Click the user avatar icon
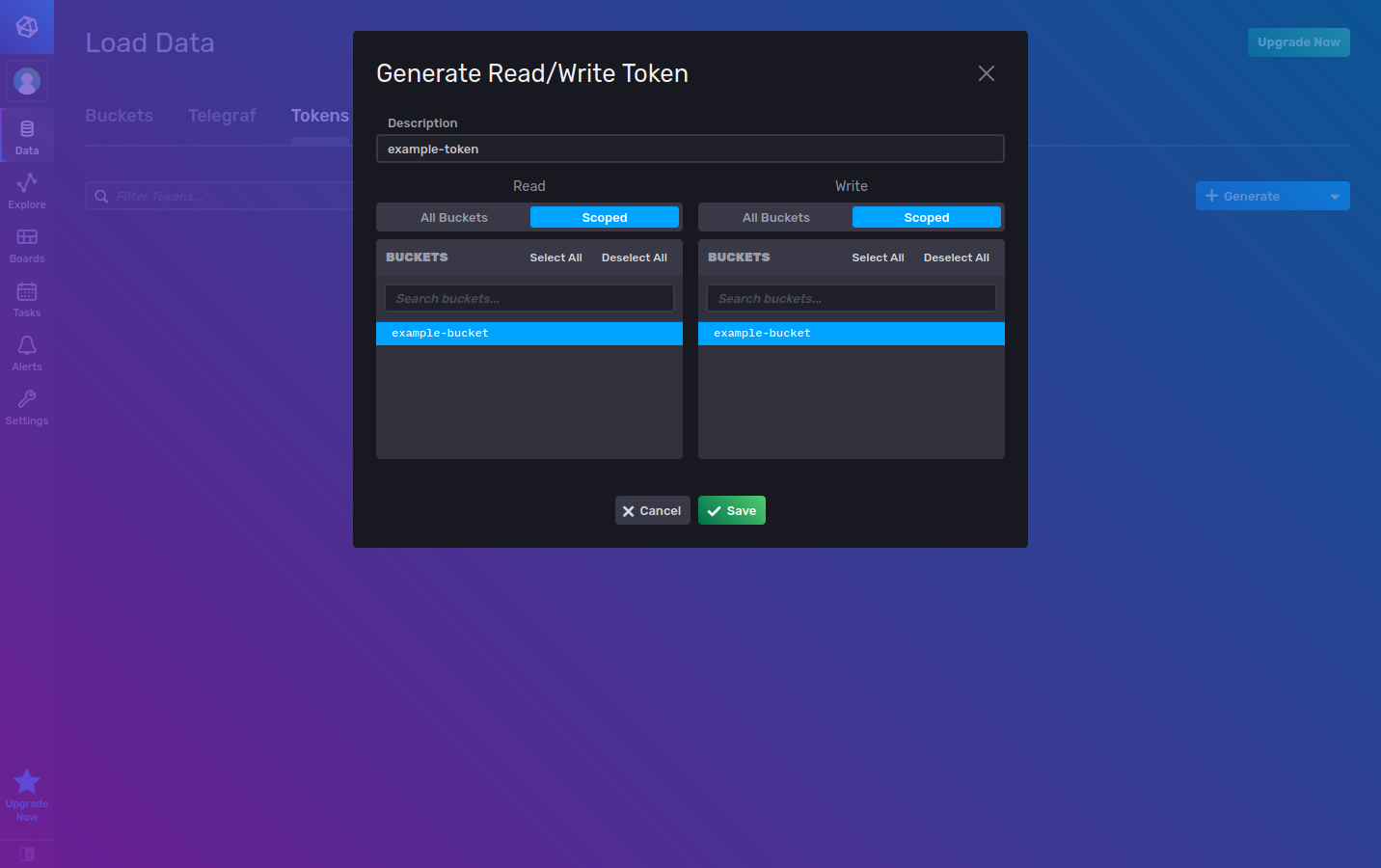 26,80
